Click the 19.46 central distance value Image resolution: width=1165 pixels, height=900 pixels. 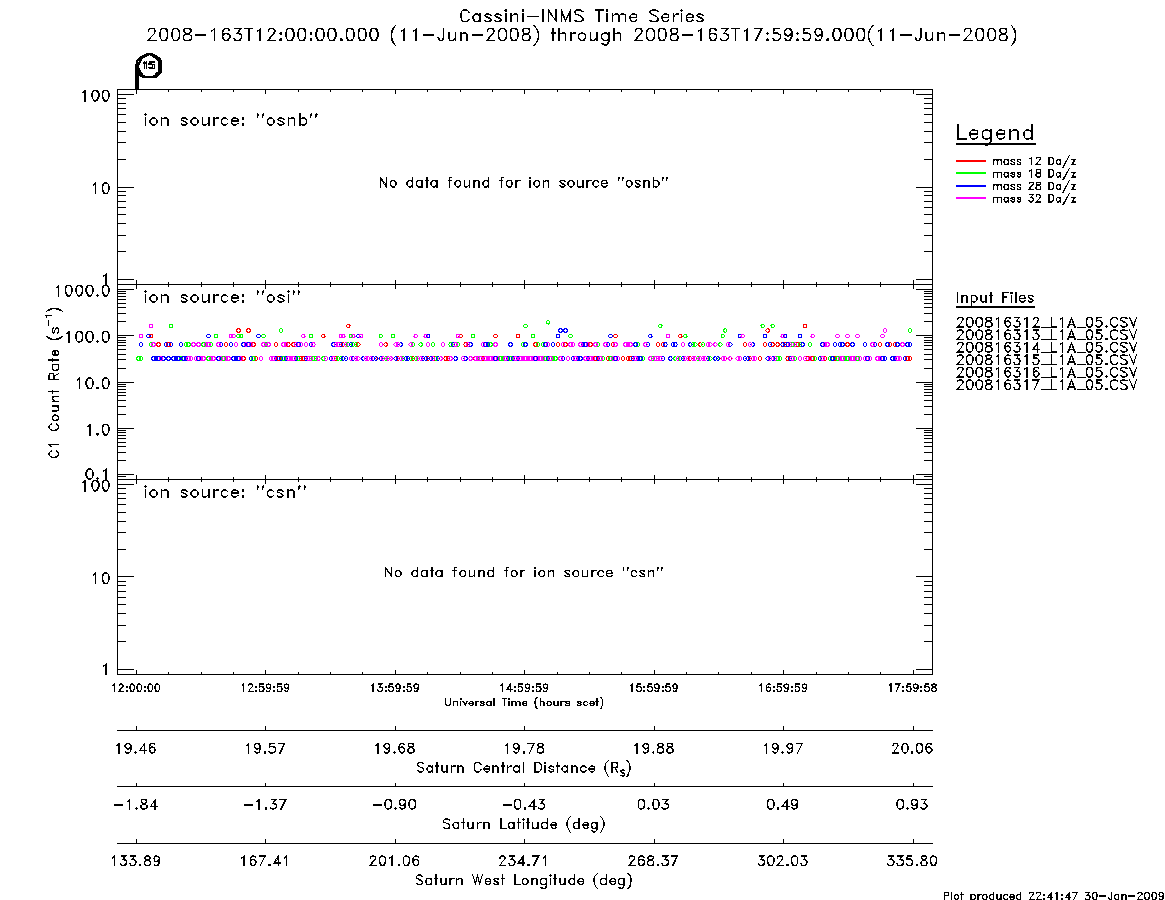coord(136,748)
